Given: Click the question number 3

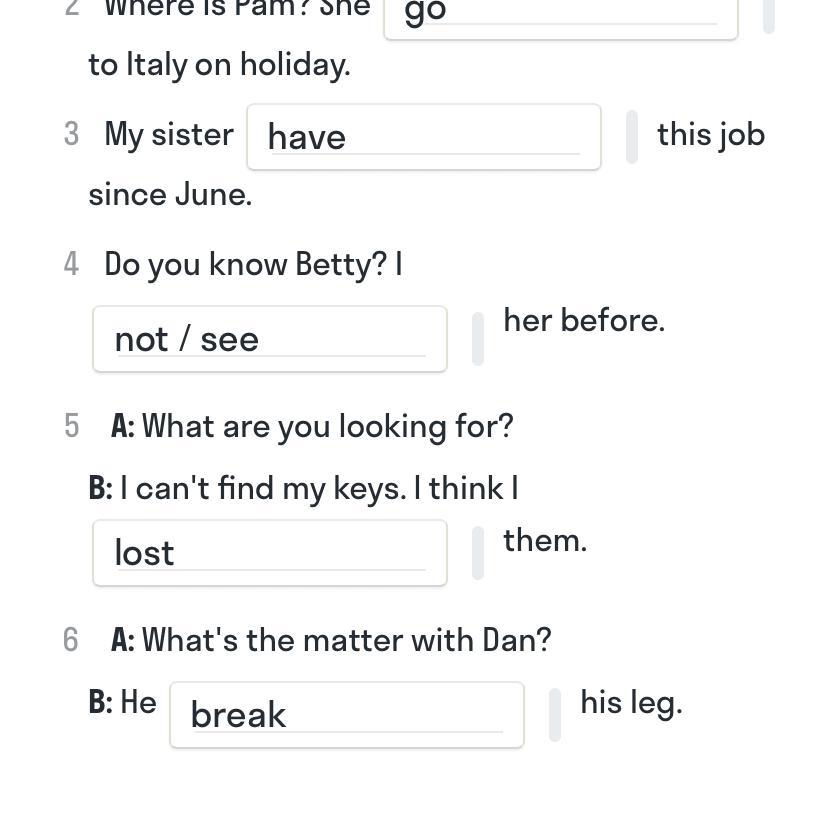Looking at the screenshot, I should (71, 134).
